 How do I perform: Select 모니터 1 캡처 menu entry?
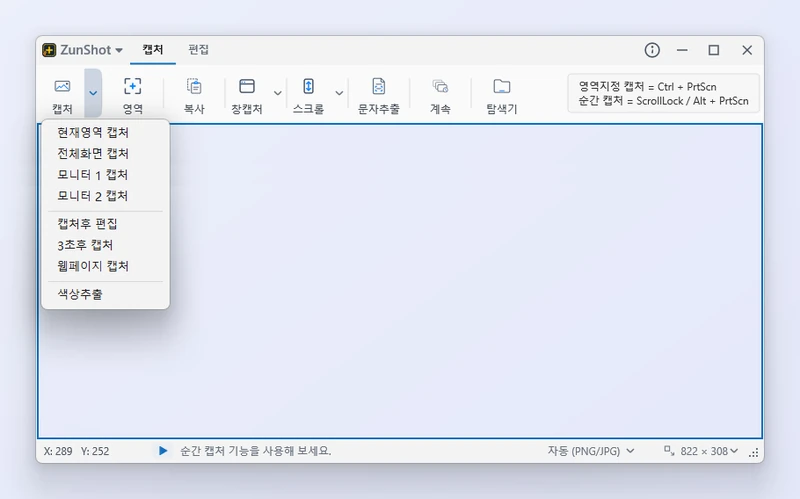pyautogui.click(x=105, y=174)
